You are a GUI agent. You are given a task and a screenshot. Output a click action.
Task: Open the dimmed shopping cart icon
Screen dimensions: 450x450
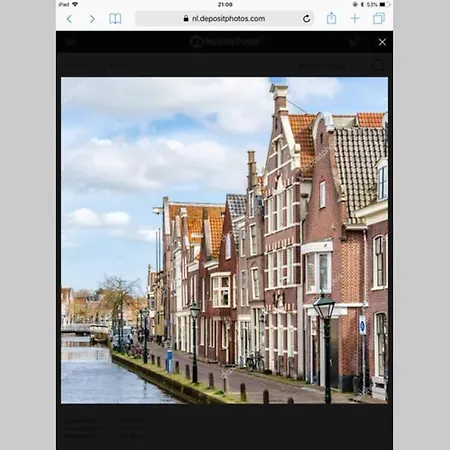coord(353,42)
